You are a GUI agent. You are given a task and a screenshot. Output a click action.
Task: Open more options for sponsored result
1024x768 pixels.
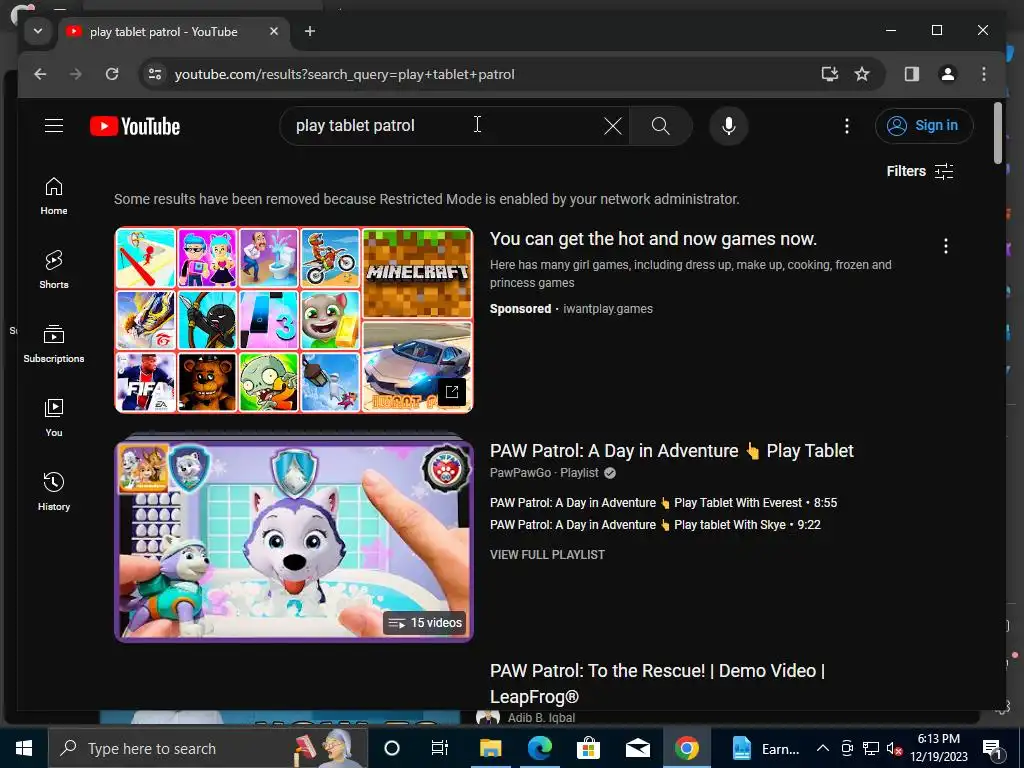click(946, 246)
